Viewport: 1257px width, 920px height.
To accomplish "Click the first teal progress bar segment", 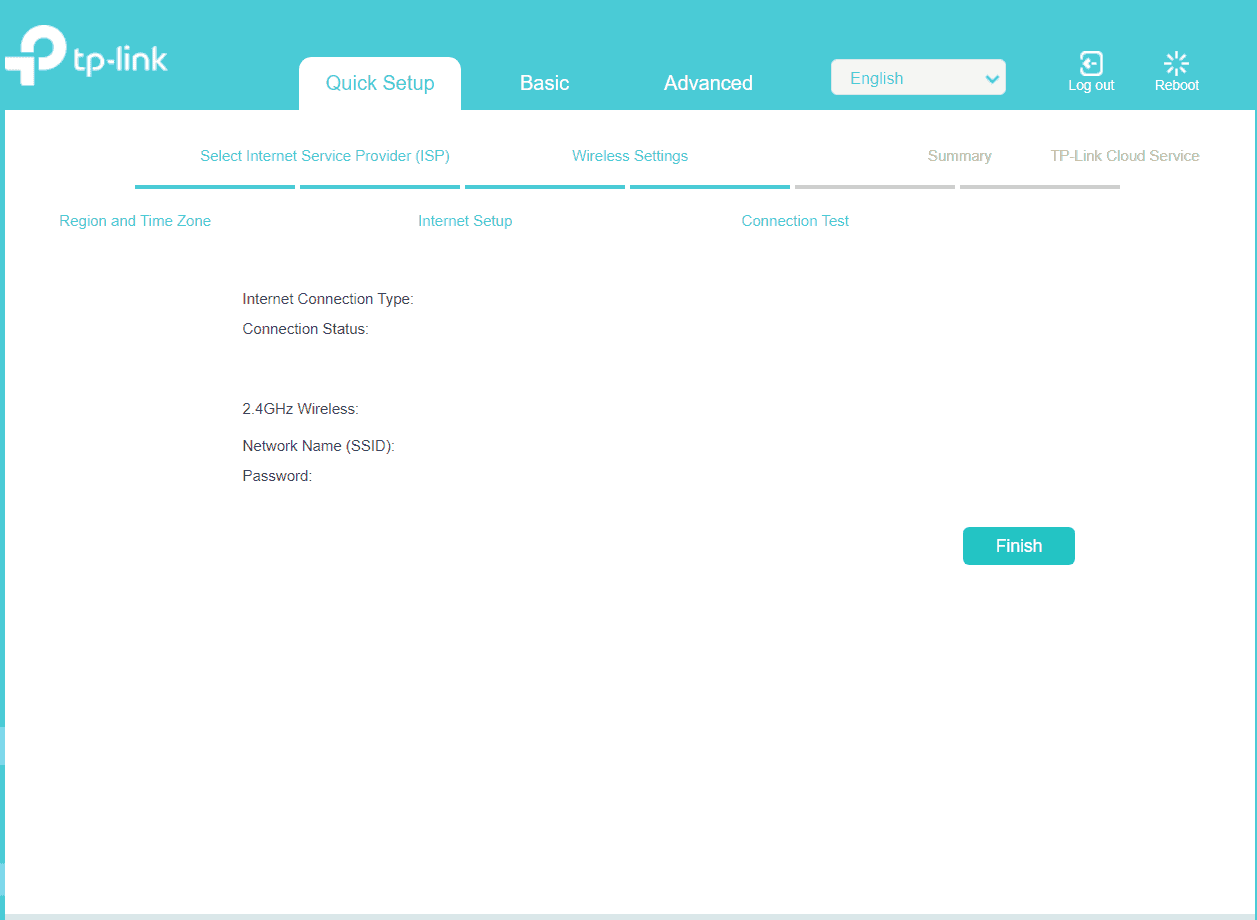I will pos(215,186).
